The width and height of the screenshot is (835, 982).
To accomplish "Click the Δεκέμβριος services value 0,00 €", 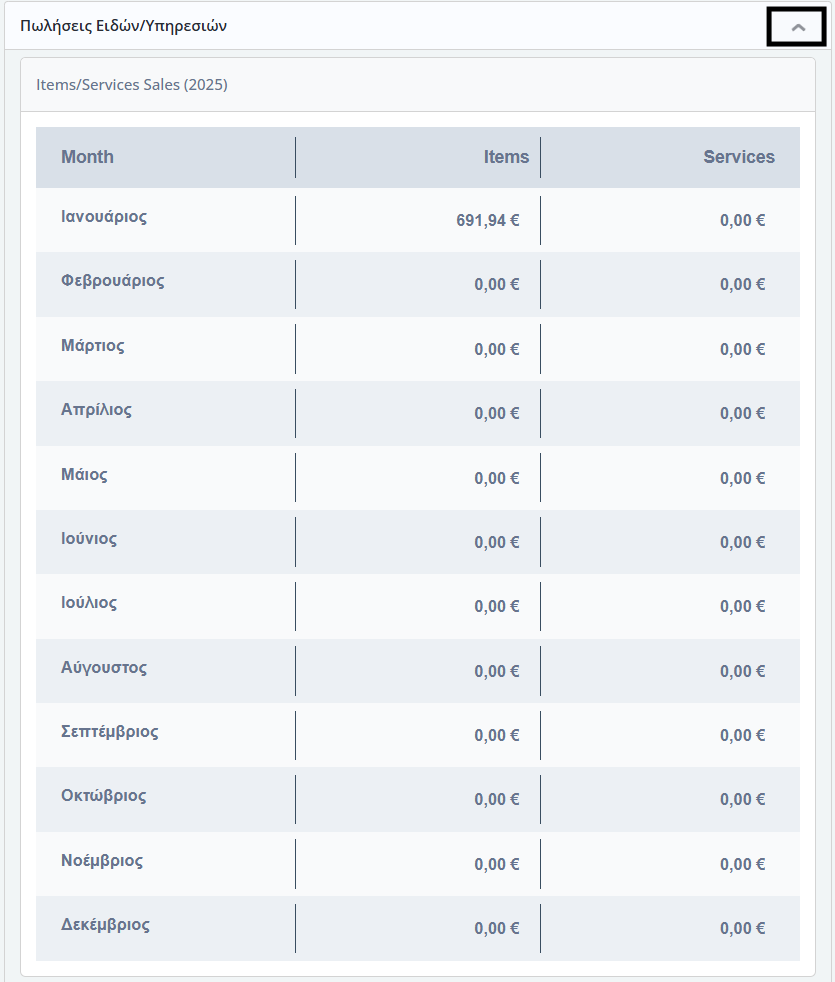I will 743,928.
